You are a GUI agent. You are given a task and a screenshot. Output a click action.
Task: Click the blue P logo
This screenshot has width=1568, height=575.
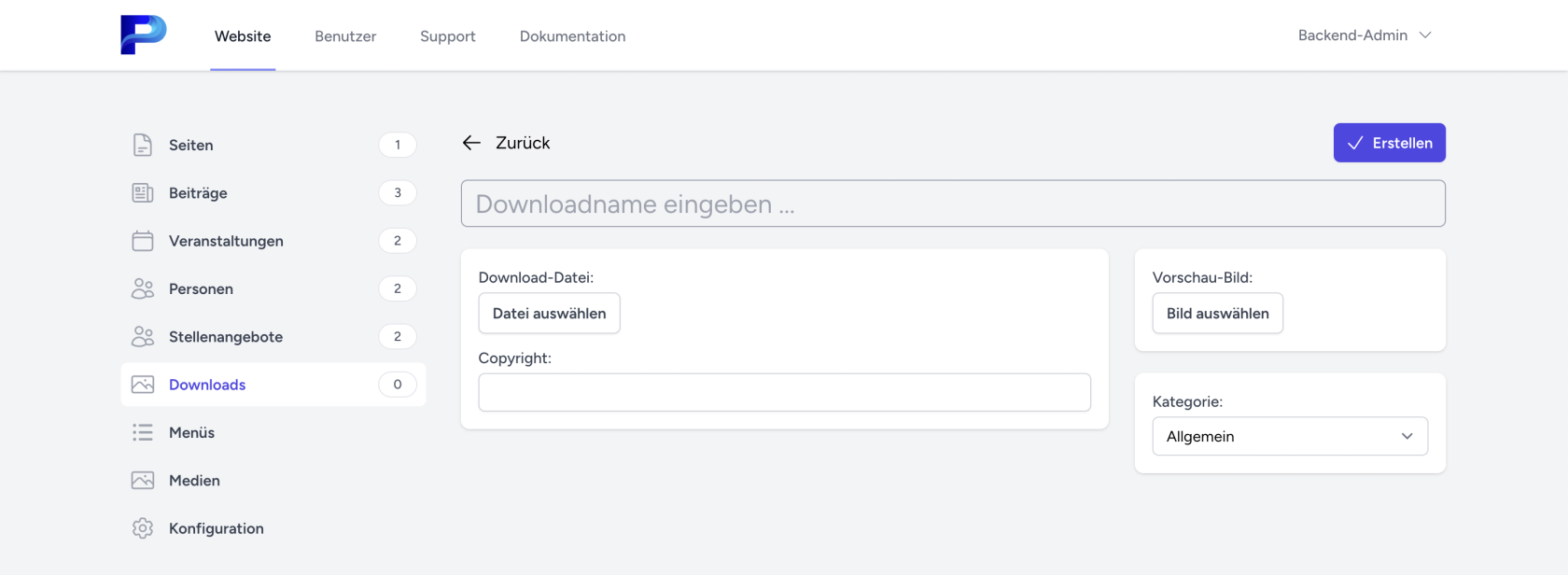tap(143, 35)
